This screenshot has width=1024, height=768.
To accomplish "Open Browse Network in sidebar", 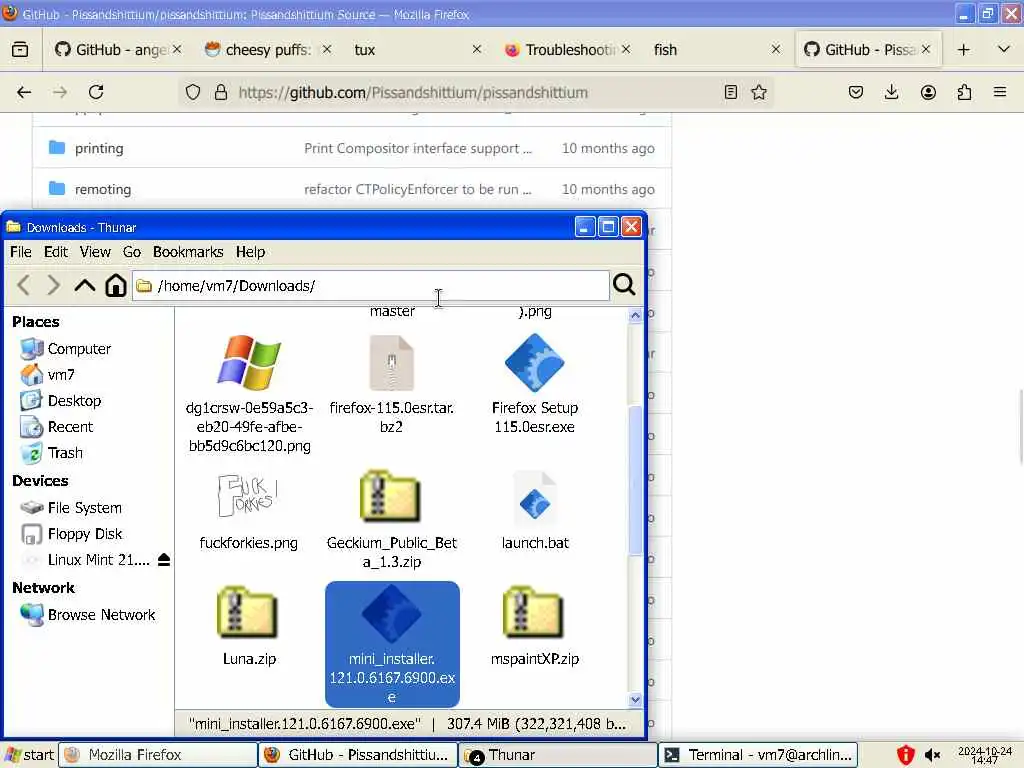I will [88, 615].
